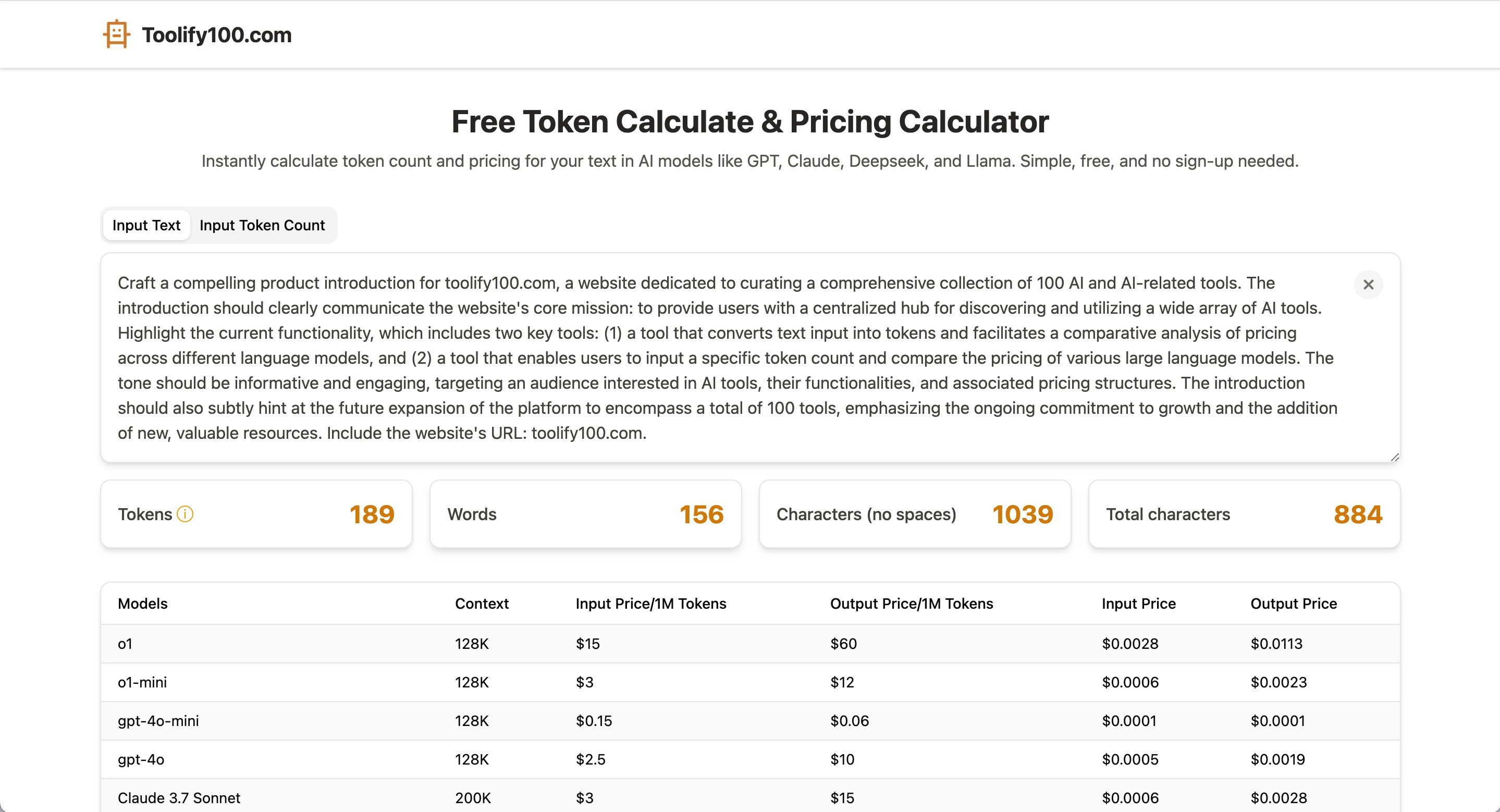Click the Characters (no spaces) card
This screenshot has height=812, width=1500.
(x=914, y=514)
